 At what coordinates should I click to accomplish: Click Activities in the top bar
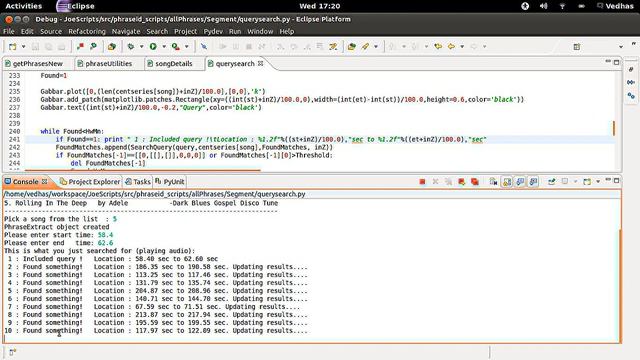[24, 6]
